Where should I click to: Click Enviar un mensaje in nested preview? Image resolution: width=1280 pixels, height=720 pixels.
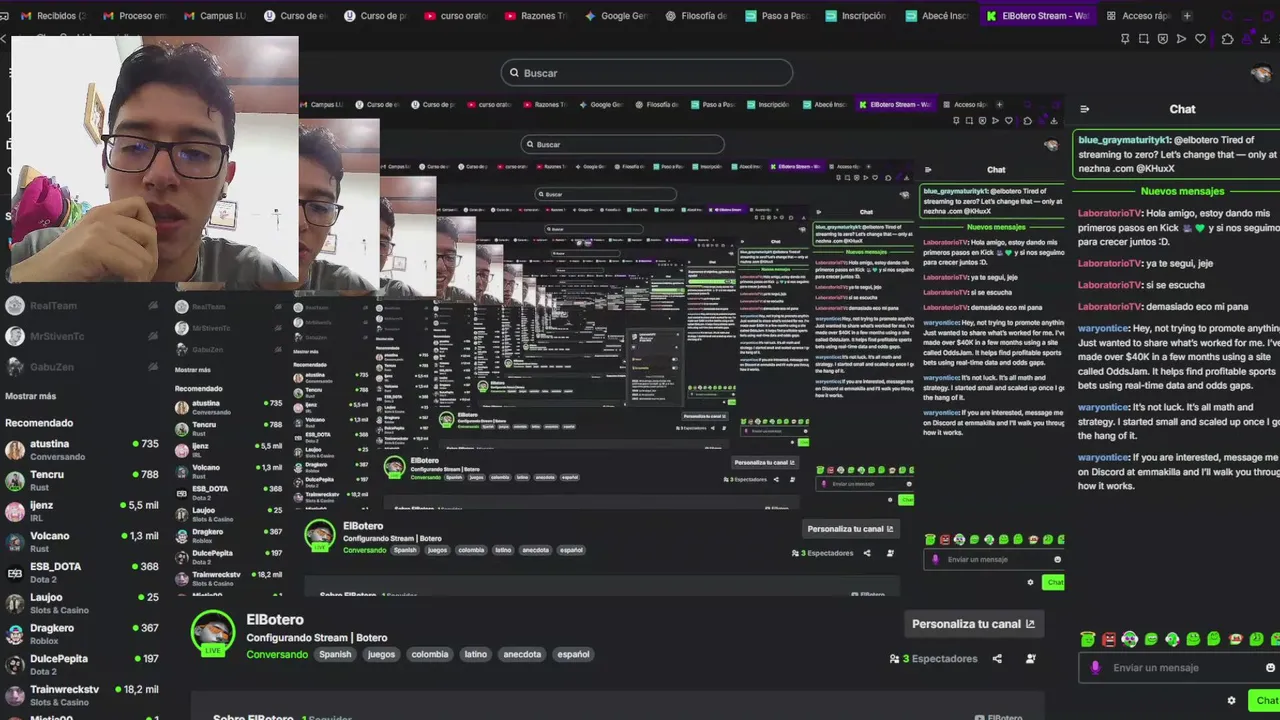point(995,560)
